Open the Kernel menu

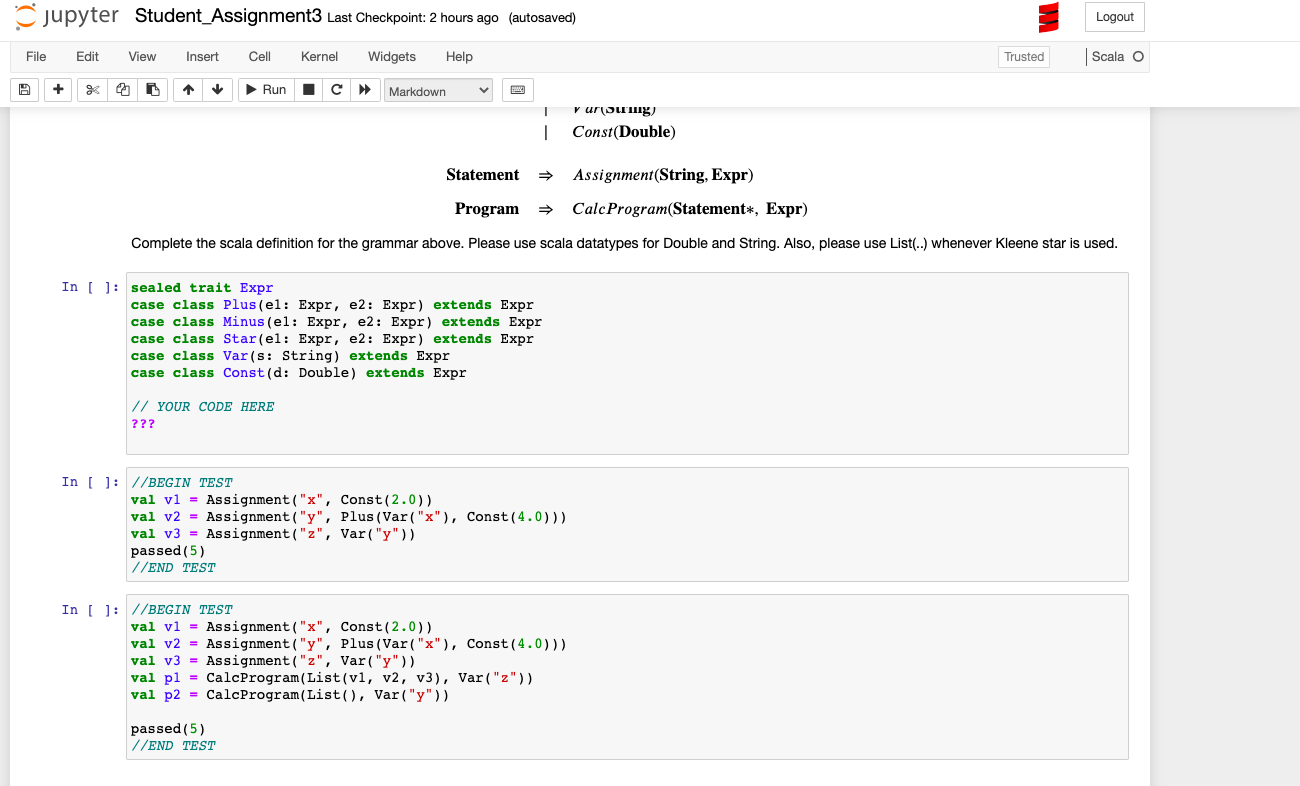click(319, 57)
